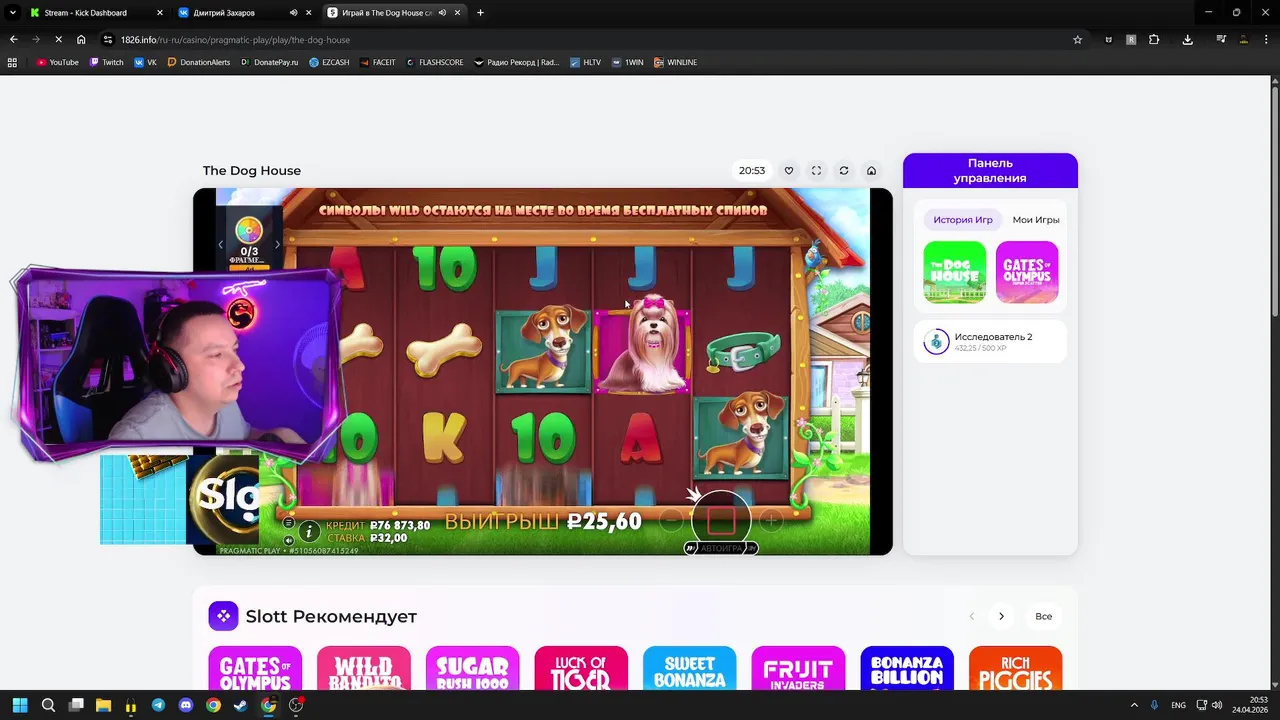Viewport: 1280px width, 720px height.
Task: Open the slot info (i) button
Action: tap(309, 532)
